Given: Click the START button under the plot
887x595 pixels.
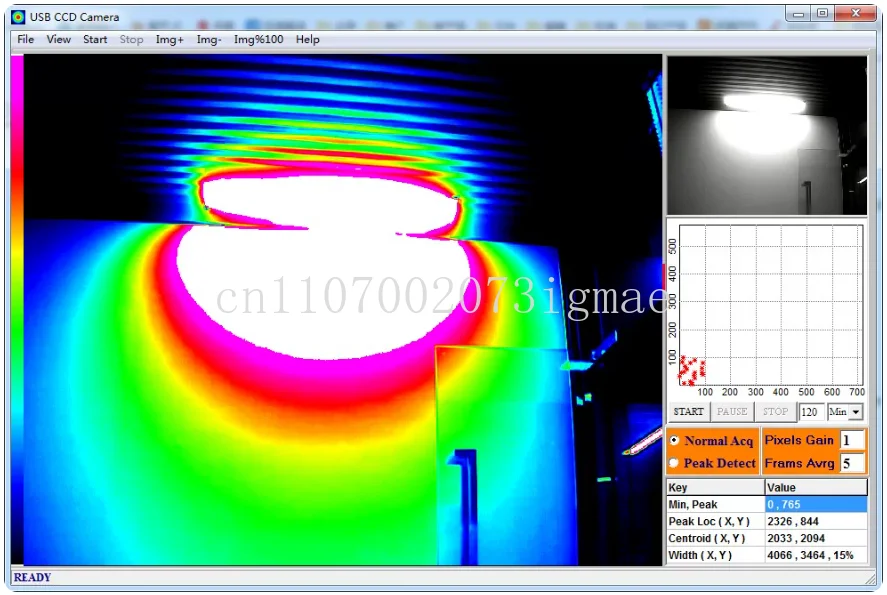Looking at the screenshot, I should [x=688, y=412].
